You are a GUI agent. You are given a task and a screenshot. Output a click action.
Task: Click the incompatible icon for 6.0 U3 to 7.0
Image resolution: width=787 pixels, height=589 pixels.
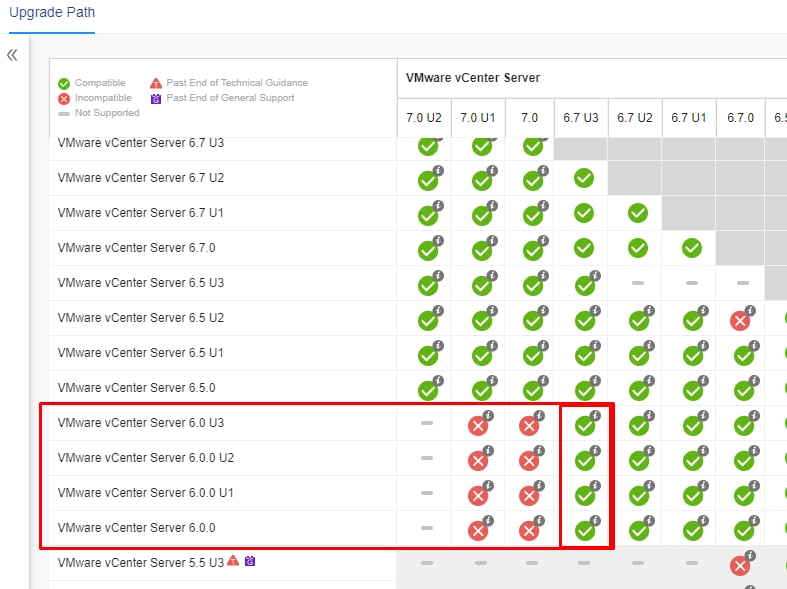coord(529,426)
